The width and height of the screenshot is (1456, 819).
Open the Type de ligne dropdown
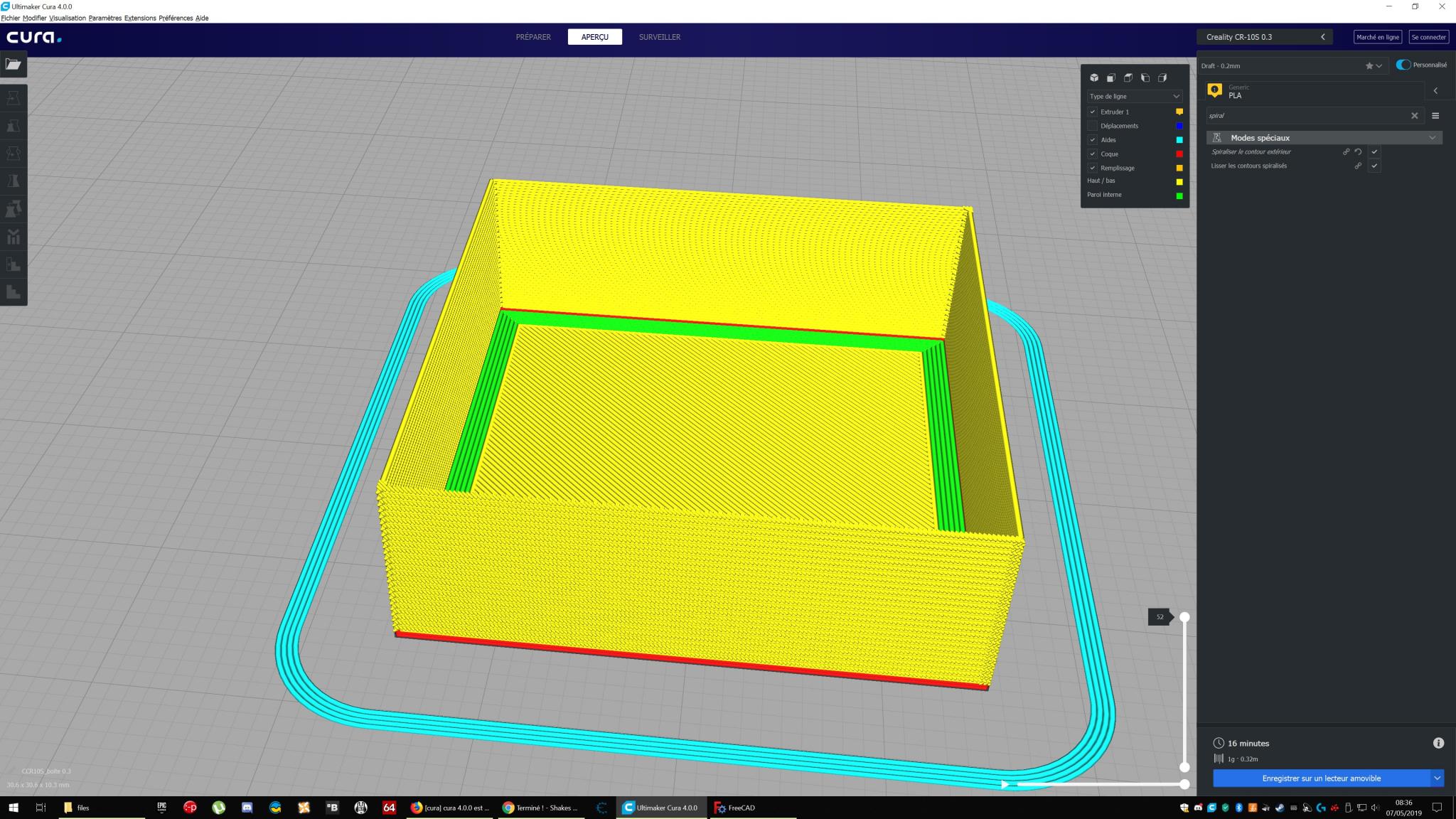tap(1134, 96)
